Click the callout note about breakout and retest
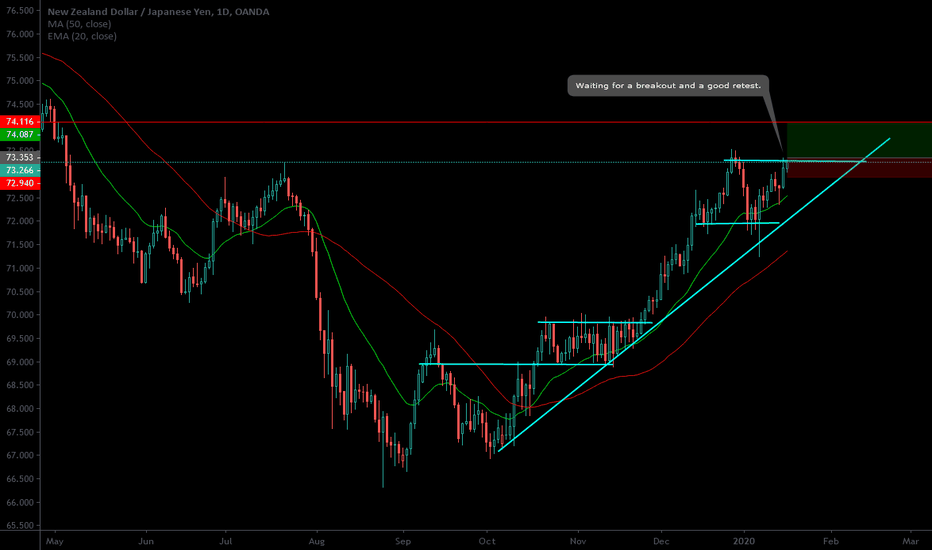 tap(668, 86)
